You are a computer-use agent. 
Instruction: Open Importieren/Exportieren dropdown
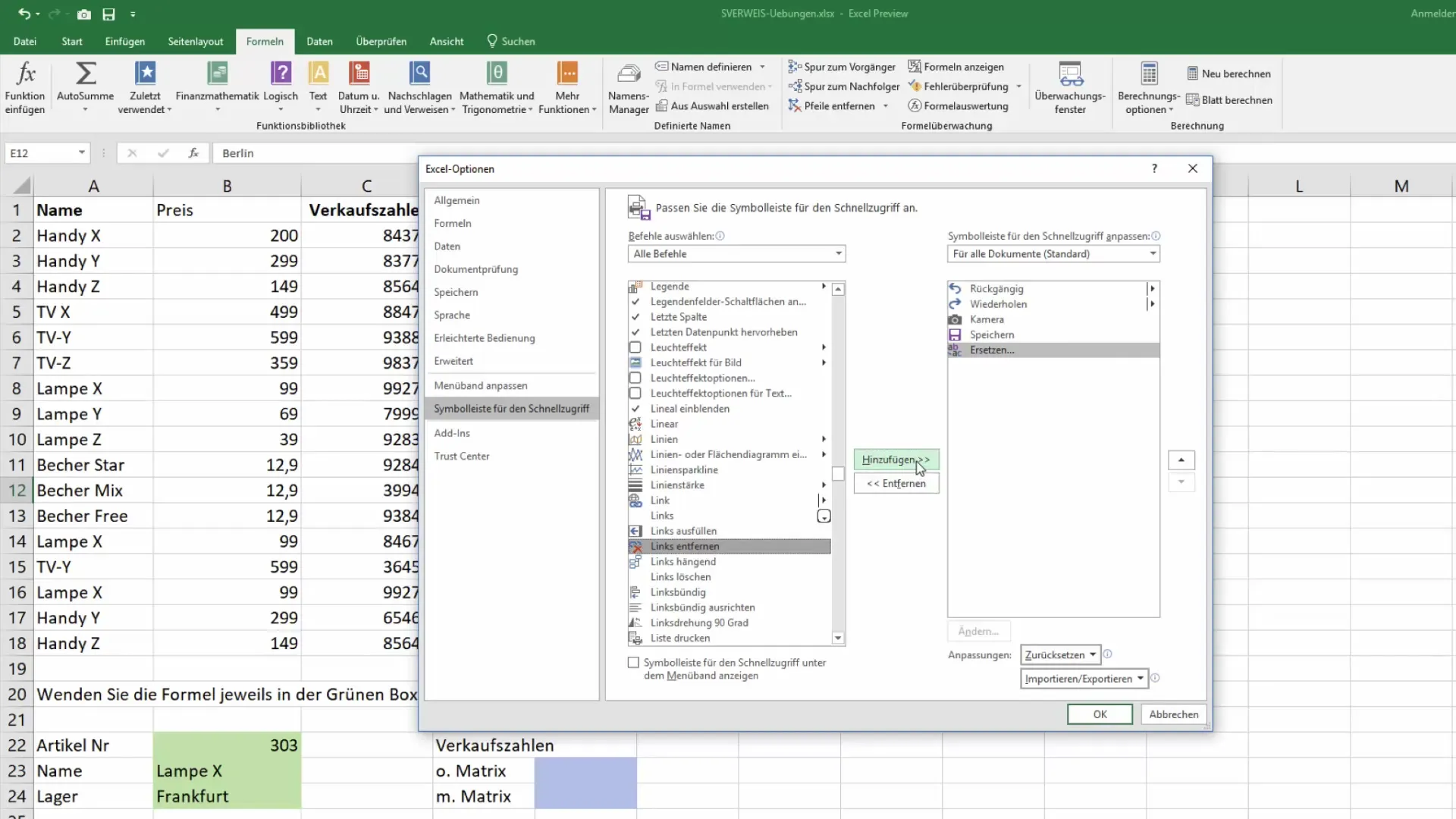[1084, 679]
